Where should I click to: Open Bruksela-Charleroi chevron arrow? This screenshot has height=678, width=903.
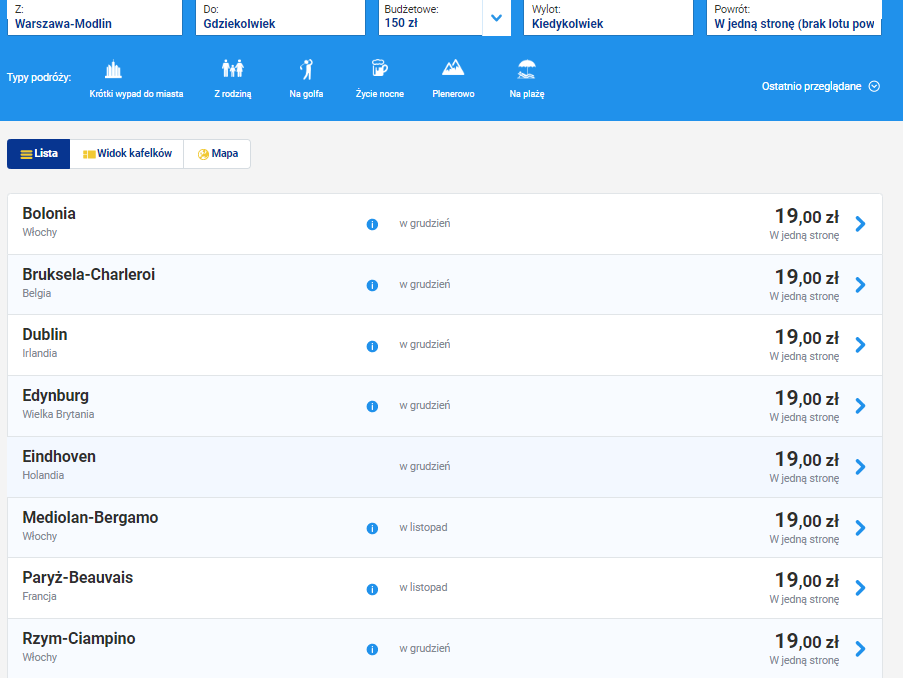coord(860,285)
